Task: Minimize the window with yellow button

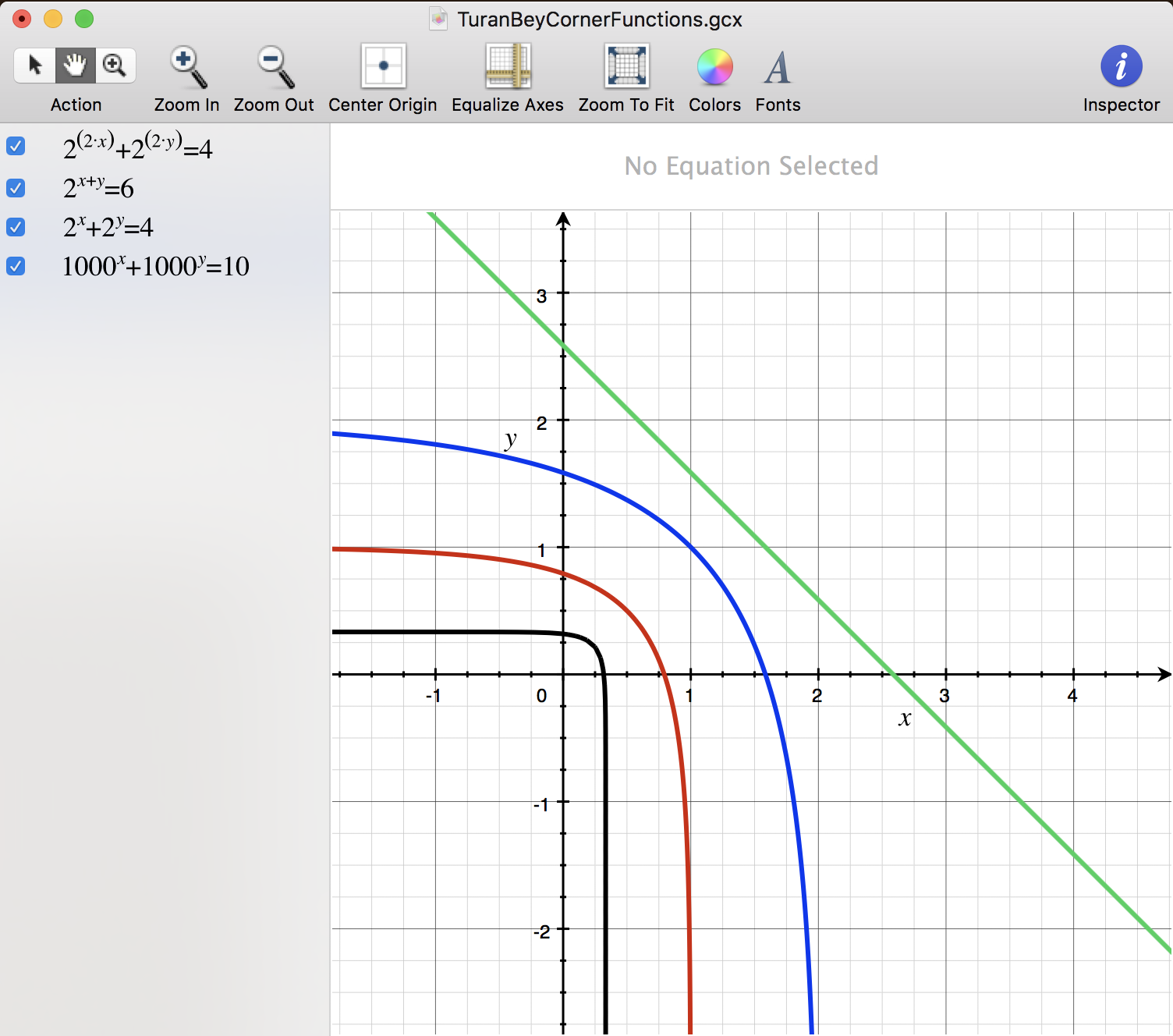Action: (x=53, y=19)
